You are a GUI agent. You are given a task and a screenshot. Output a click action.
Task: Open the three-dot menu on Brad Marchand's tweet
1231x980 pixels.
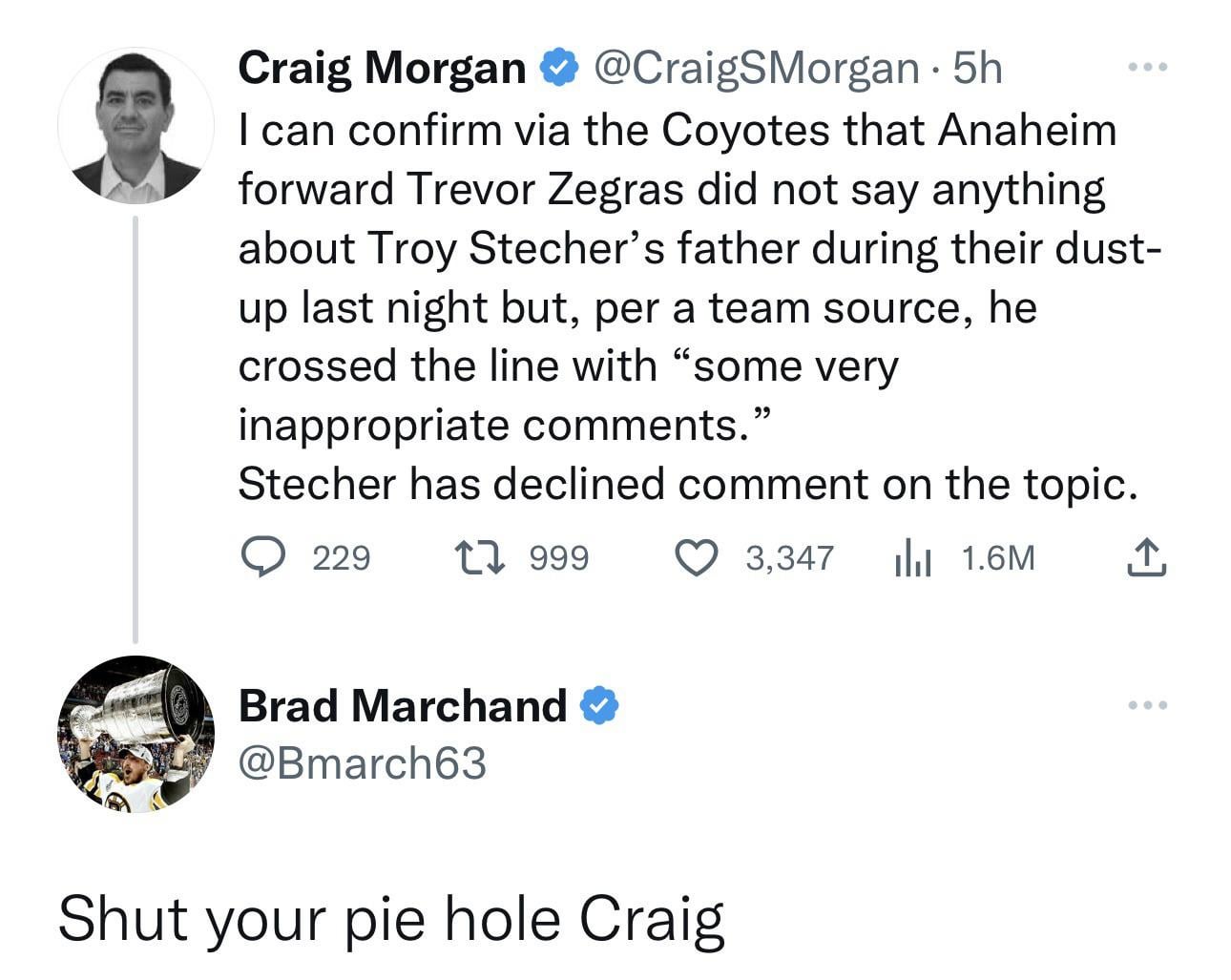tap(1146, 706)
